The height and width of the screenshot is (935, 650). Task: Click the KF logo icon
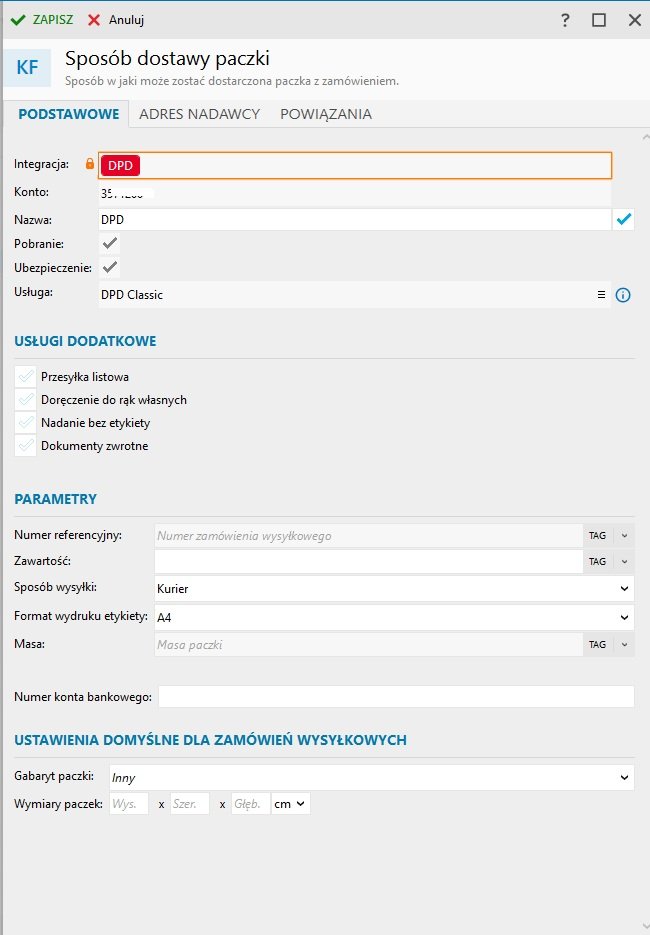tap(27, 68)
